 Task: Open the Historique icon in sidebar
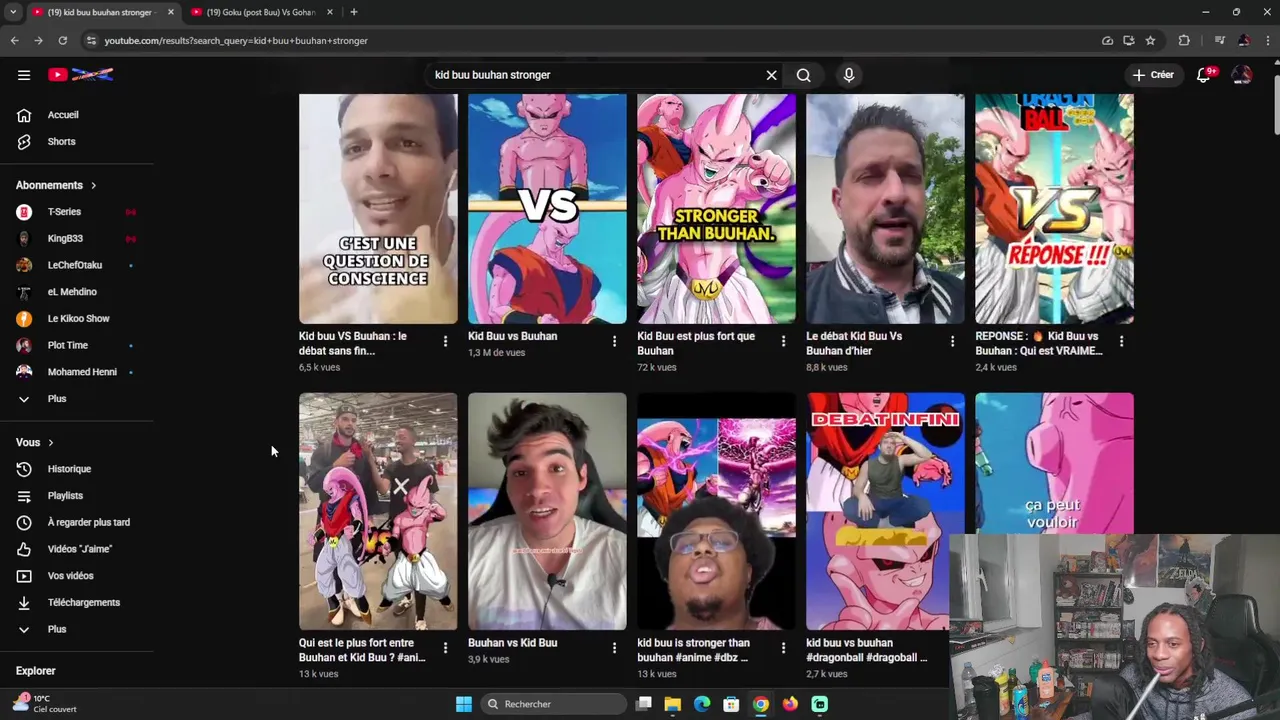[x=24, y=469]
